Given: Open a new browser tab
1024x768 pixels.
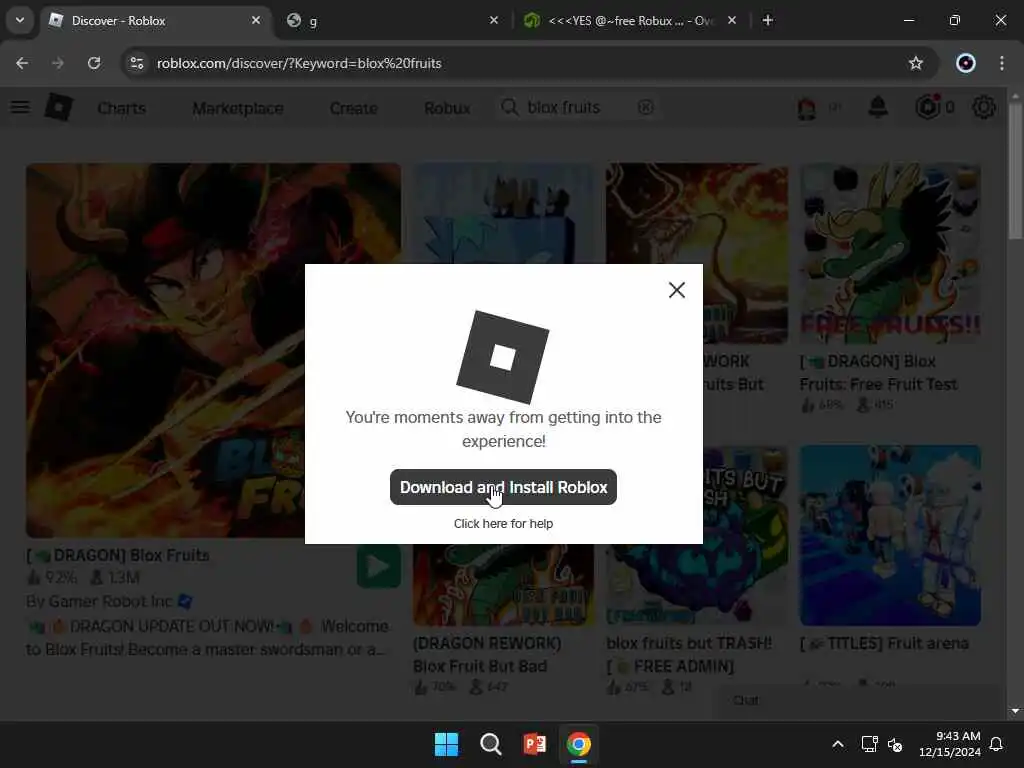Looking at the screenshot, I should tap(768, 20).
